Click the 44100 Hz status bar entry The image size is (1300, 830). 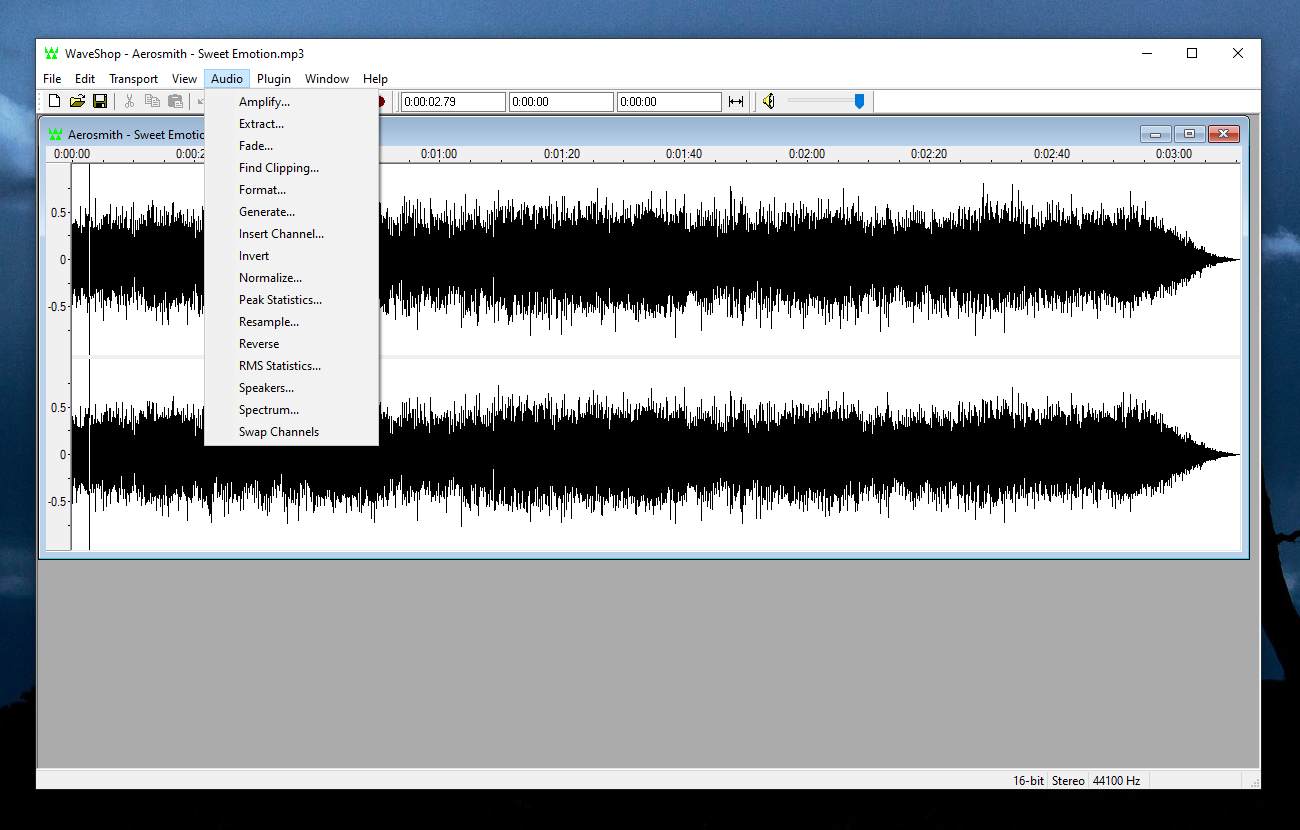tap(1116, 780)
